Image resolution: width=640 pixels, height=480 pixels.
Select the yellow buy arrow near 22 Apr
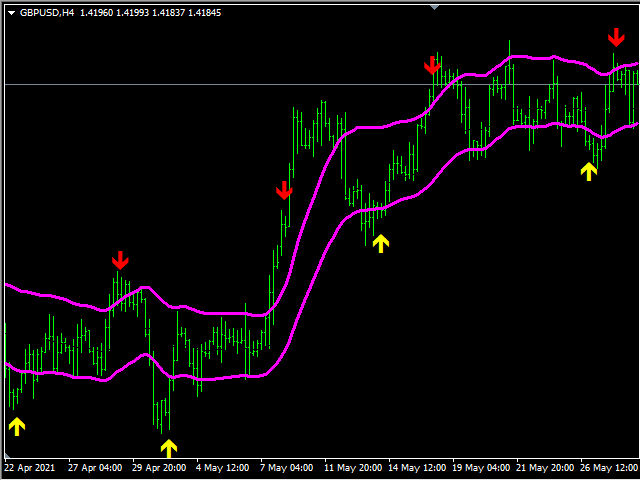17,427
